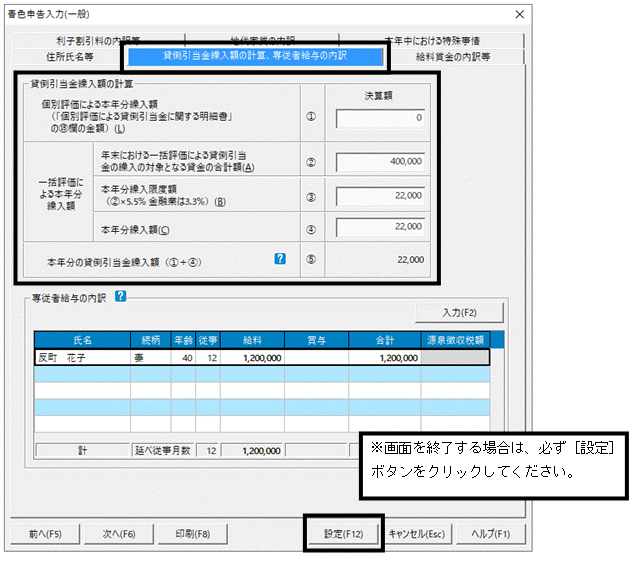Select 給料 cell in 反町 花子 row
The width and height of the screenshot is (642, 562).
(x=252, y=358)
